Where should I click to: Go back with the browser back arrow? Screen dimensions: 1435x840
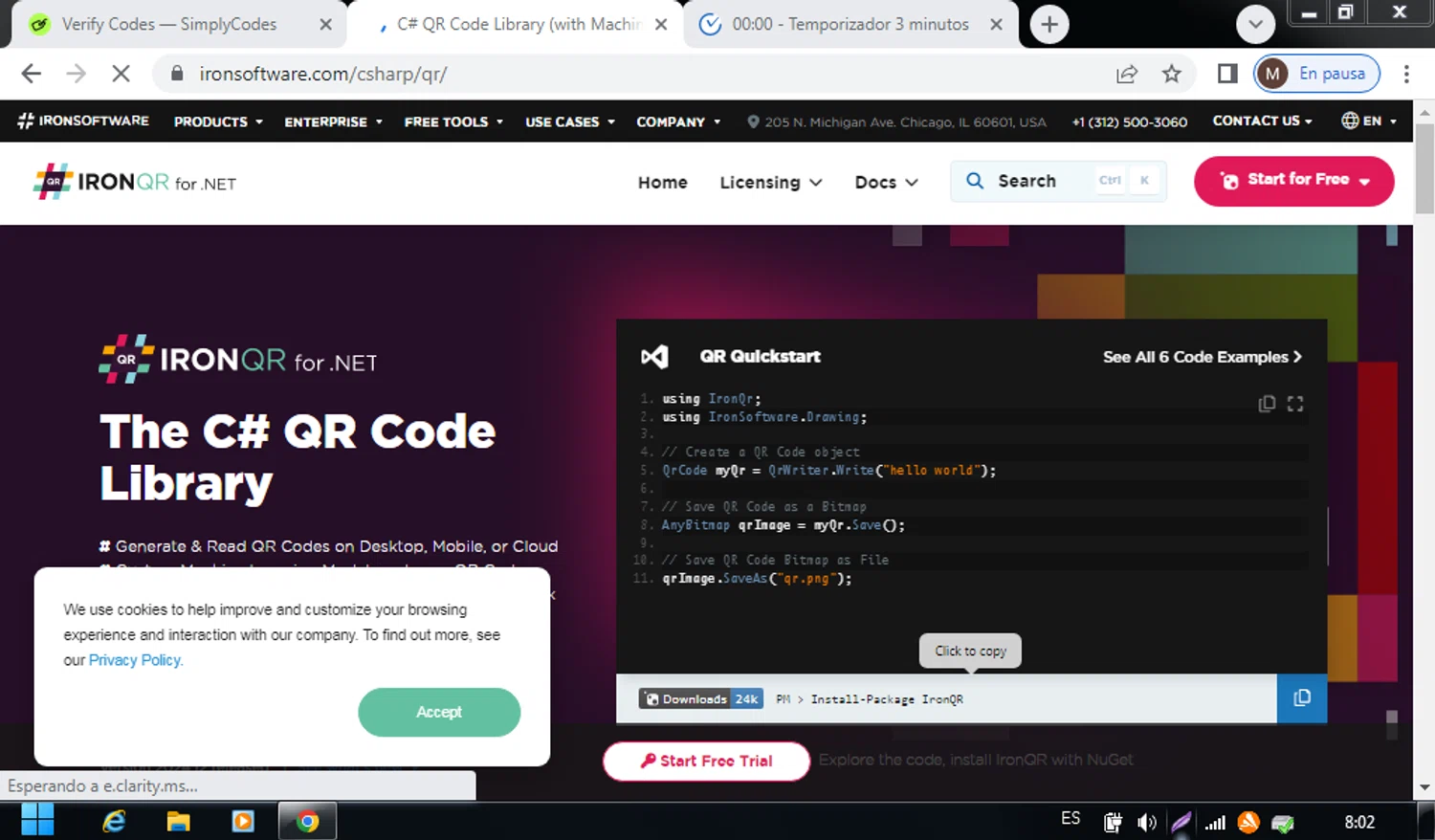pyautogui.click(x=32, y=74)
